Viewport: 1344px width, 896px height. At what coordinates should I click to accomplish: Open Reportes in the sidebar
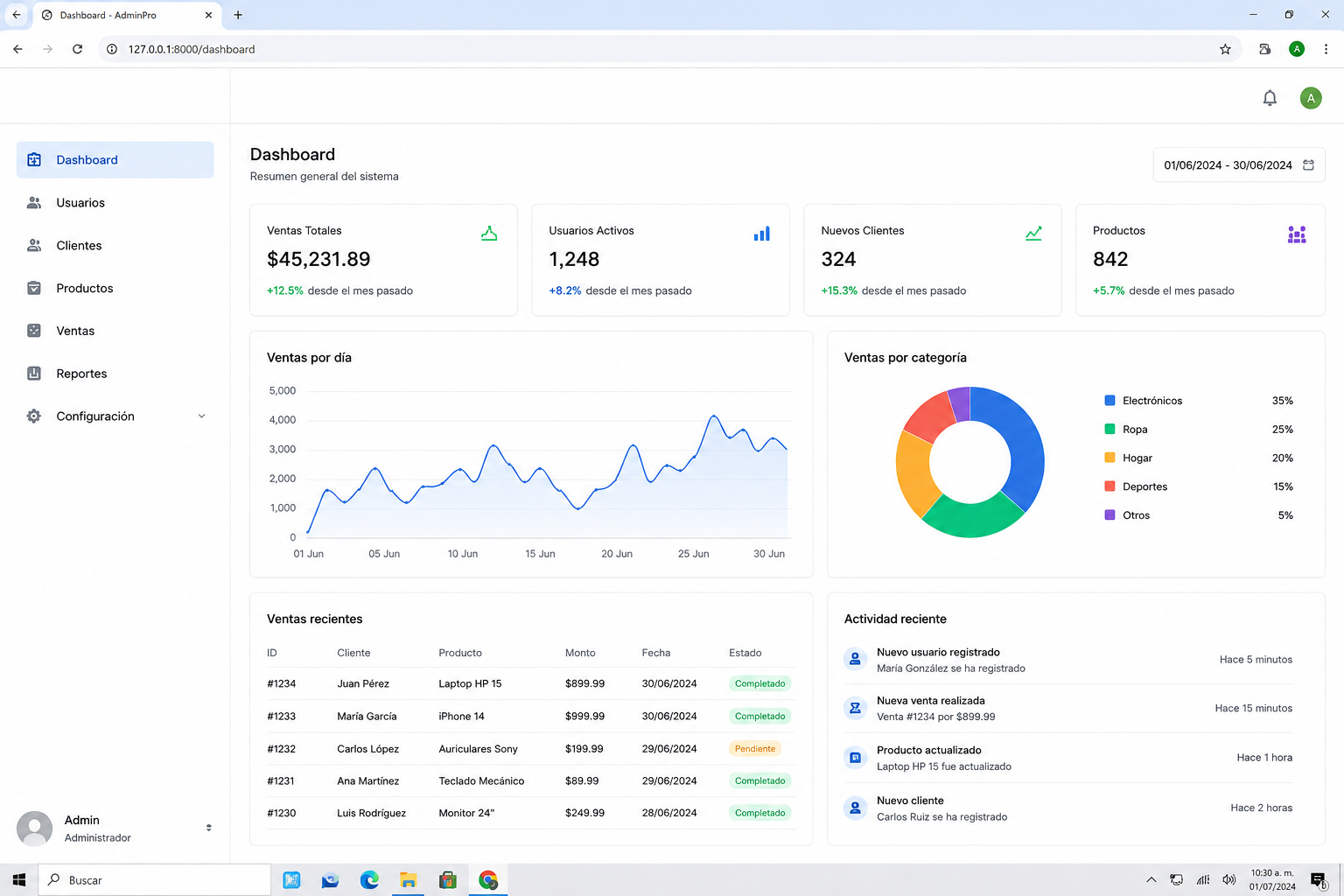(115, 374)
